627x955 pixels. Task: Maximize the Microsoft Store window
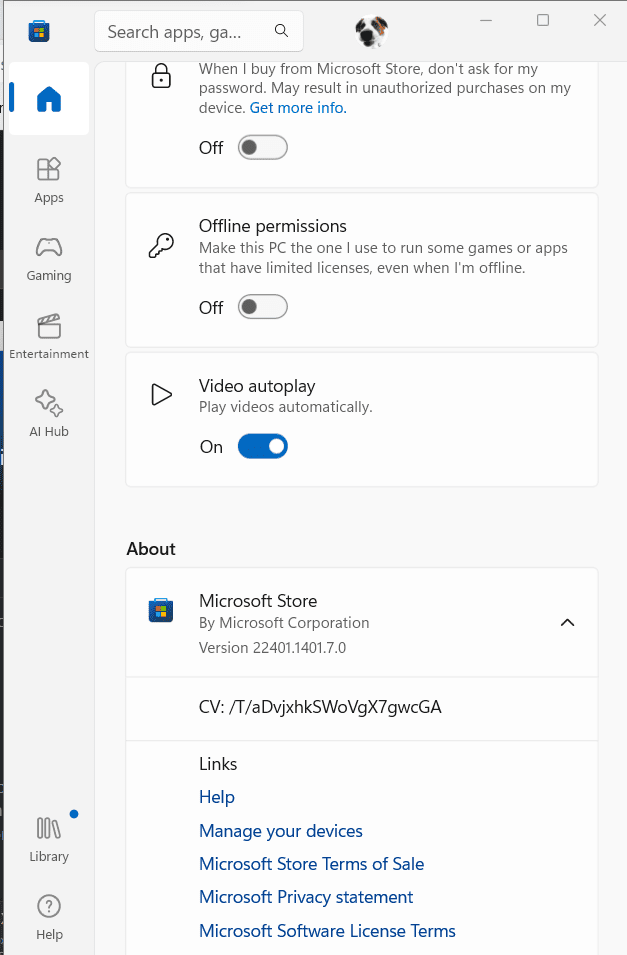click(x=543, y=20)
